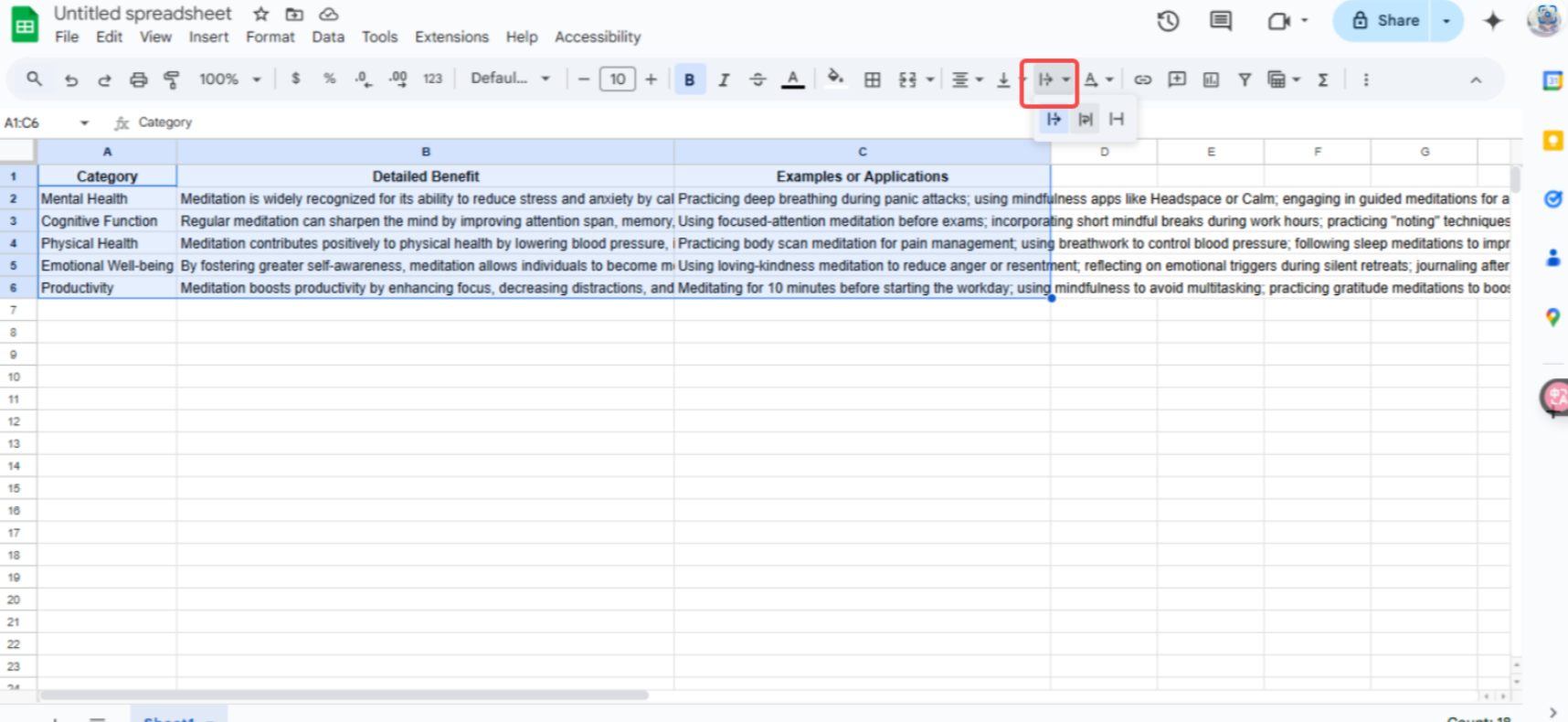Viewport: 1568px width, 722px height.
Task: Insert a link
Action: [1143, 80]
